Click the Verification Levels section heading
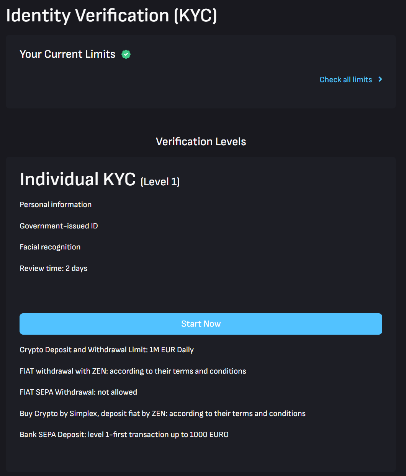 click(x=201, y=141)
